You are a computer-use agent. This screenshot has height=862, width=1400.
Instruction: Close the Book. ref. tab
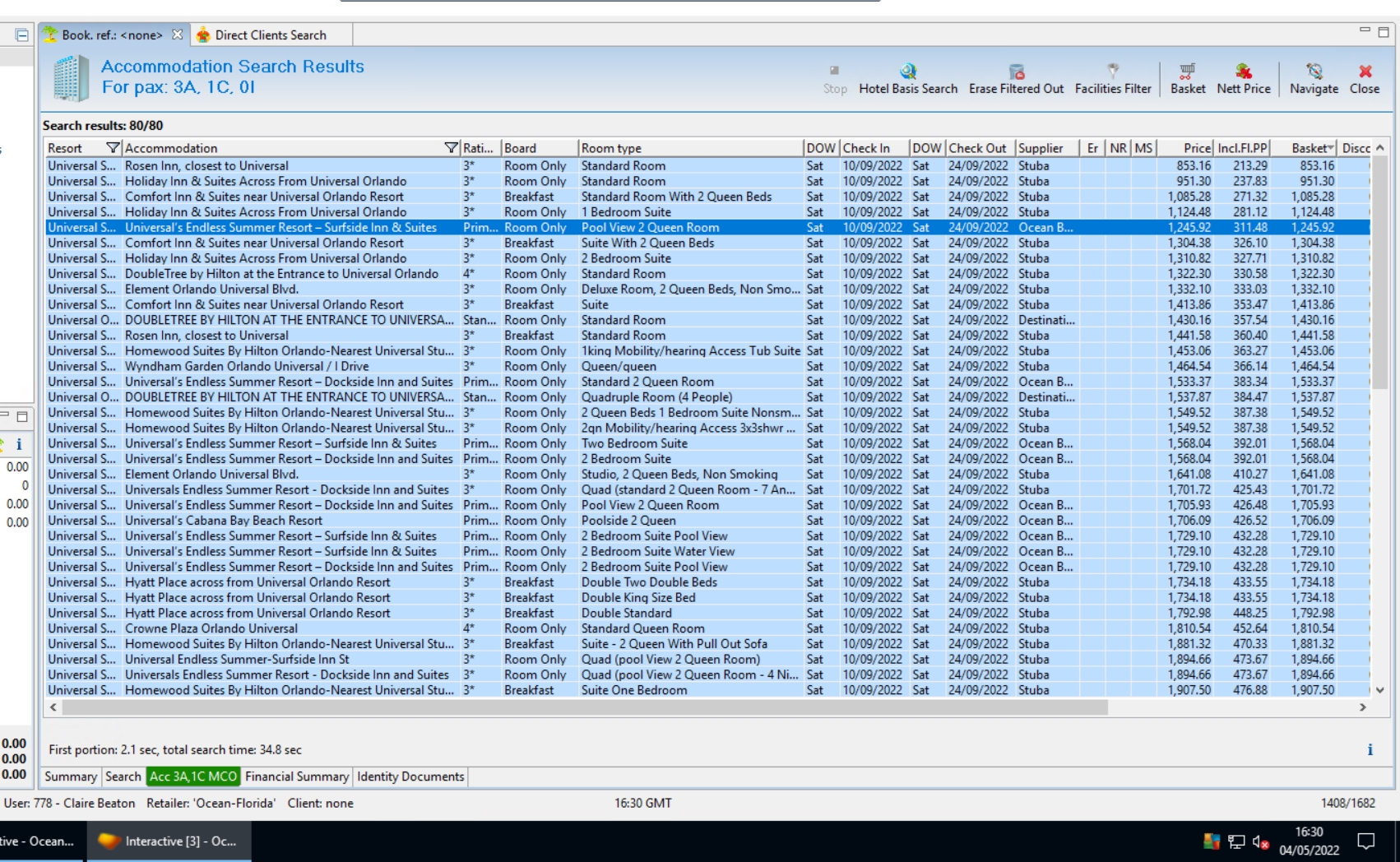point(177,35)
